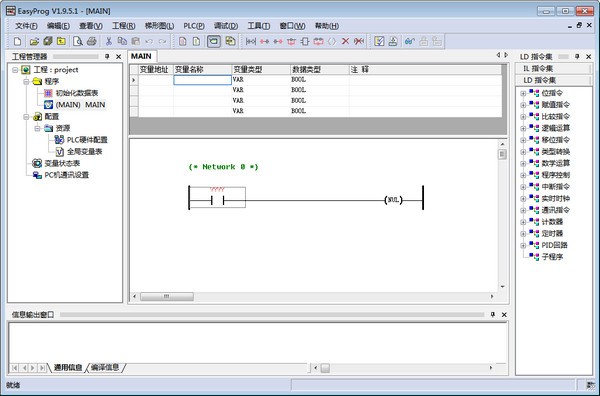Click the empty 变量名称 input cell
Viewport: 600px width, 396px height.
tap(202, 80)
